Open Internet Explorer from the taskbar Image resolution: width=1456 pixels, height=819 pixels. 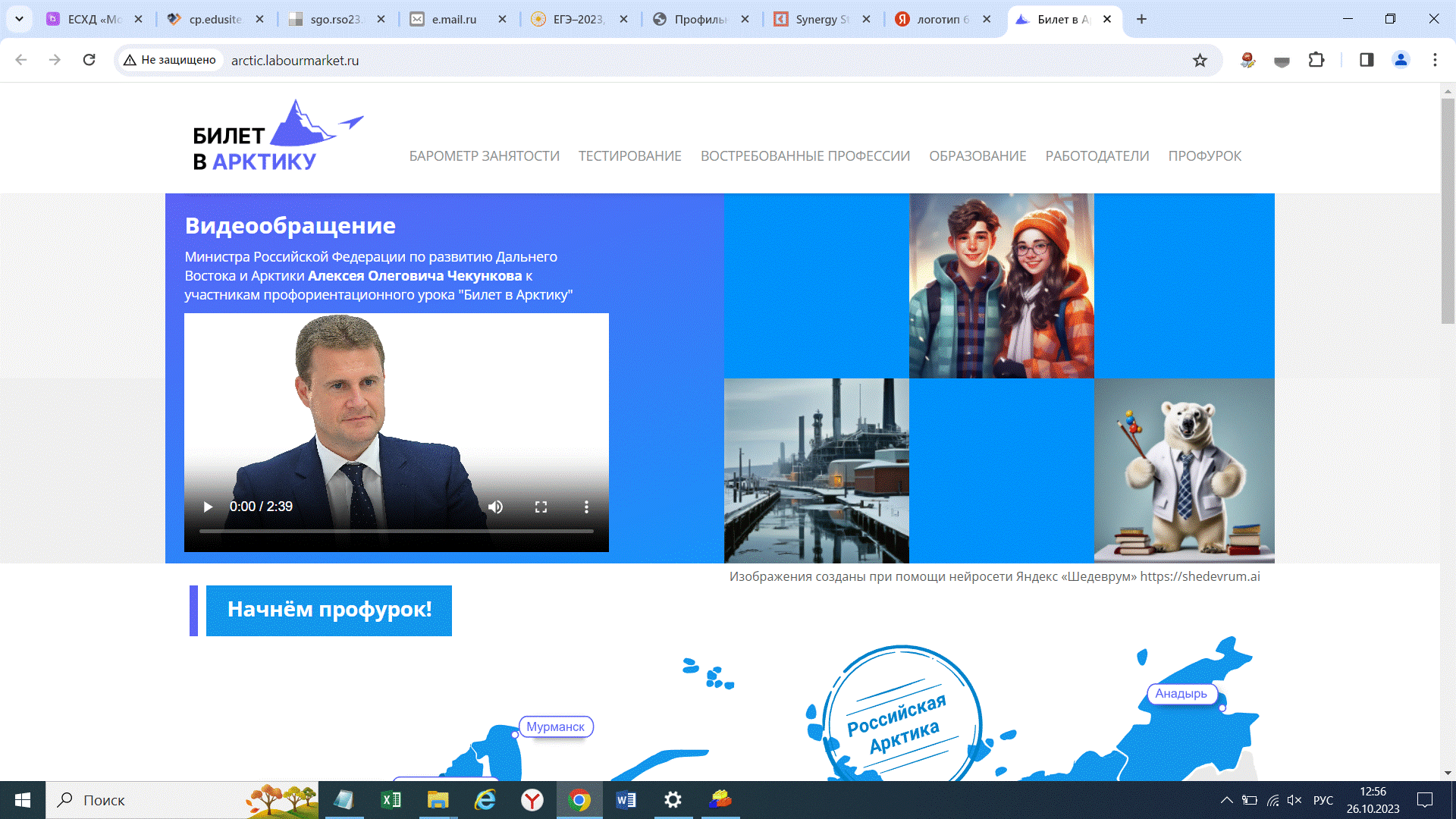[485, 800]
